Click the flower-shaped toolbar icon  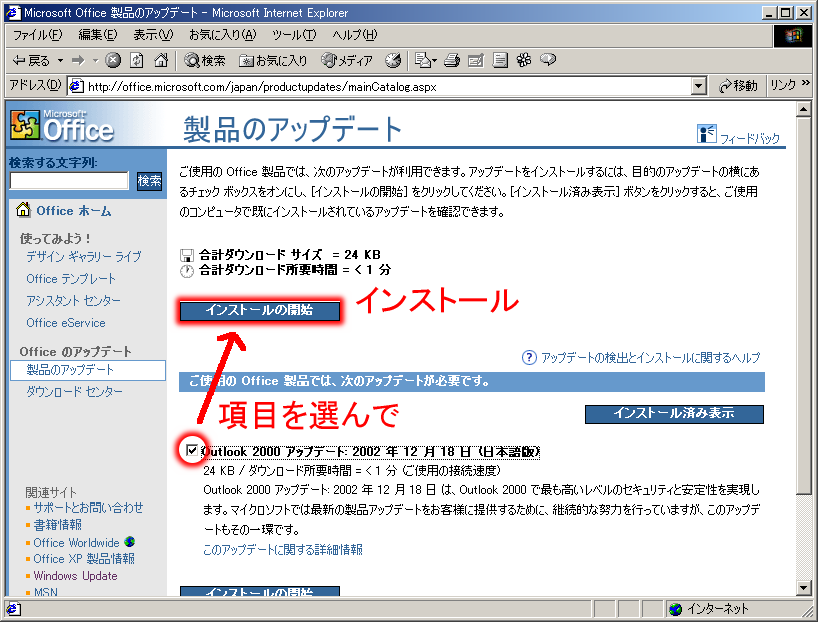[524, 61]
